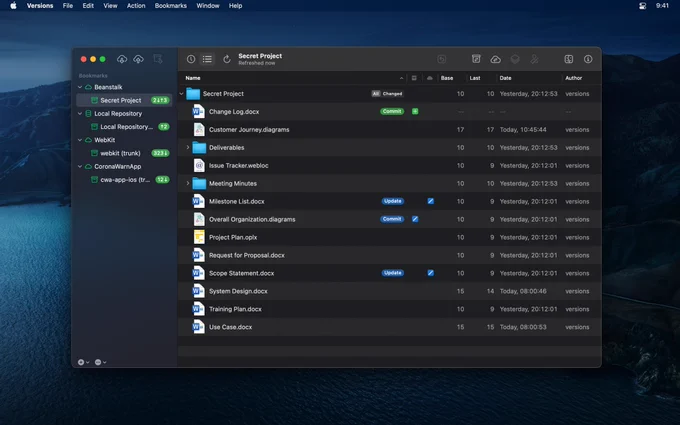This screenshot has width=680, height=425.
Task: Open the Apple menu
Action: (13, 6)
